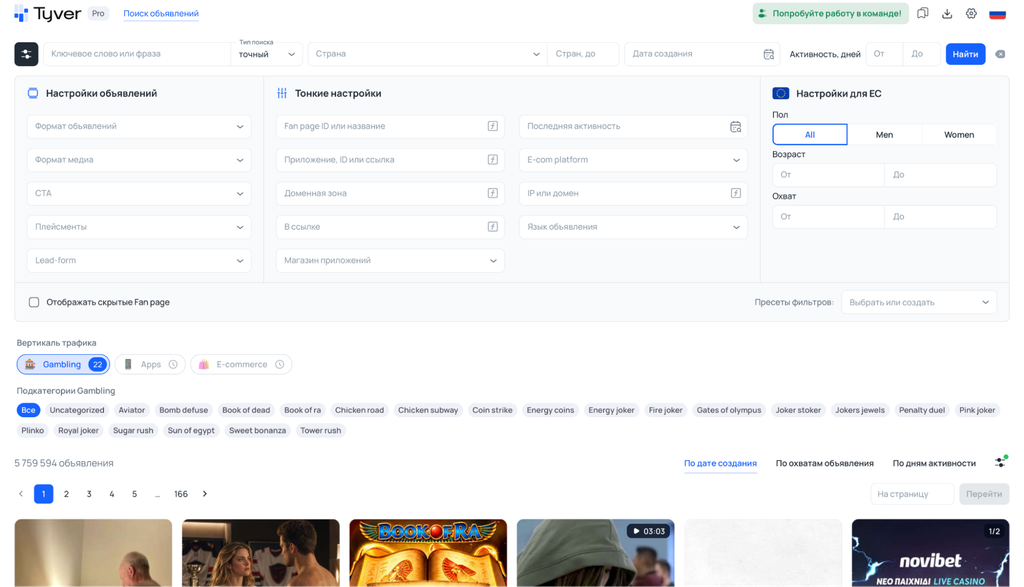The image size is (1024, 587).
Task: Click the keyword search field
Action: (x=136, y=54)
